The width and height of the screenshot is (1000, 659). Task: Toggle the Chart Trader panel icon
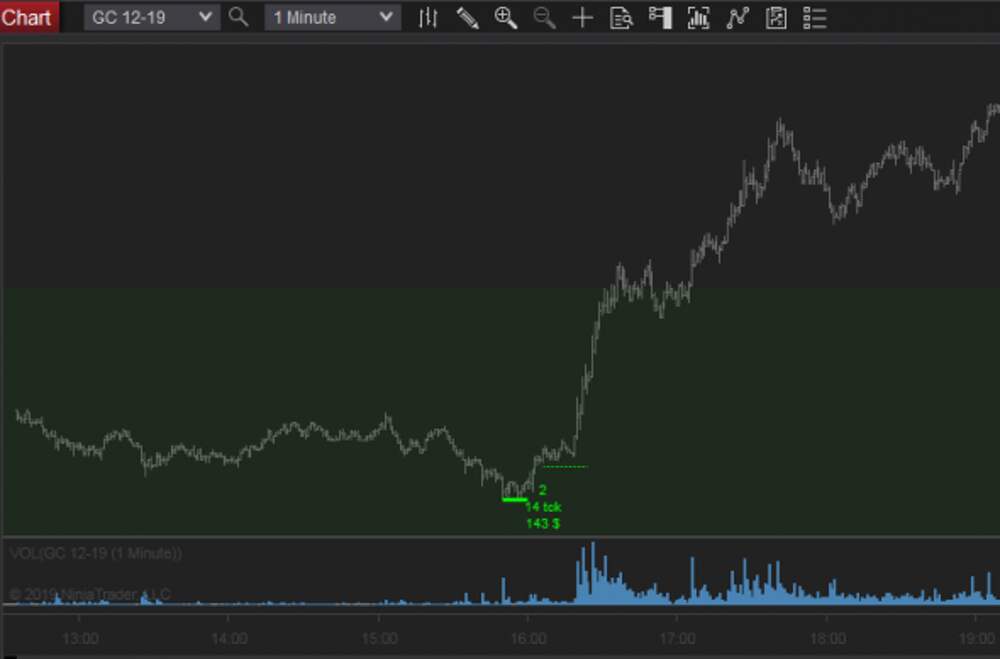point(660,17)
